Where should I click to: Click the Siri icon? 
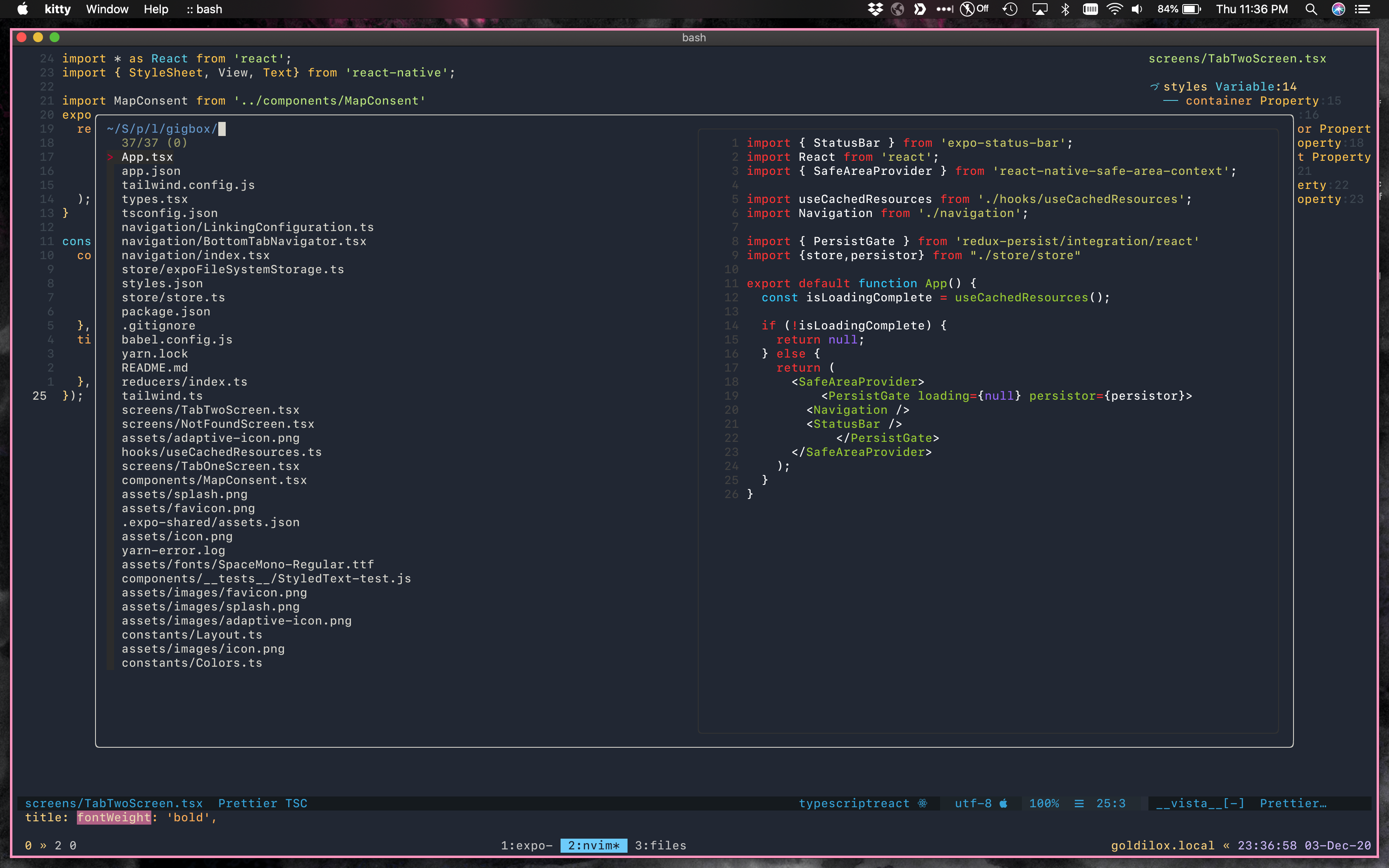pyautogui.click(x=1339, y=9)
